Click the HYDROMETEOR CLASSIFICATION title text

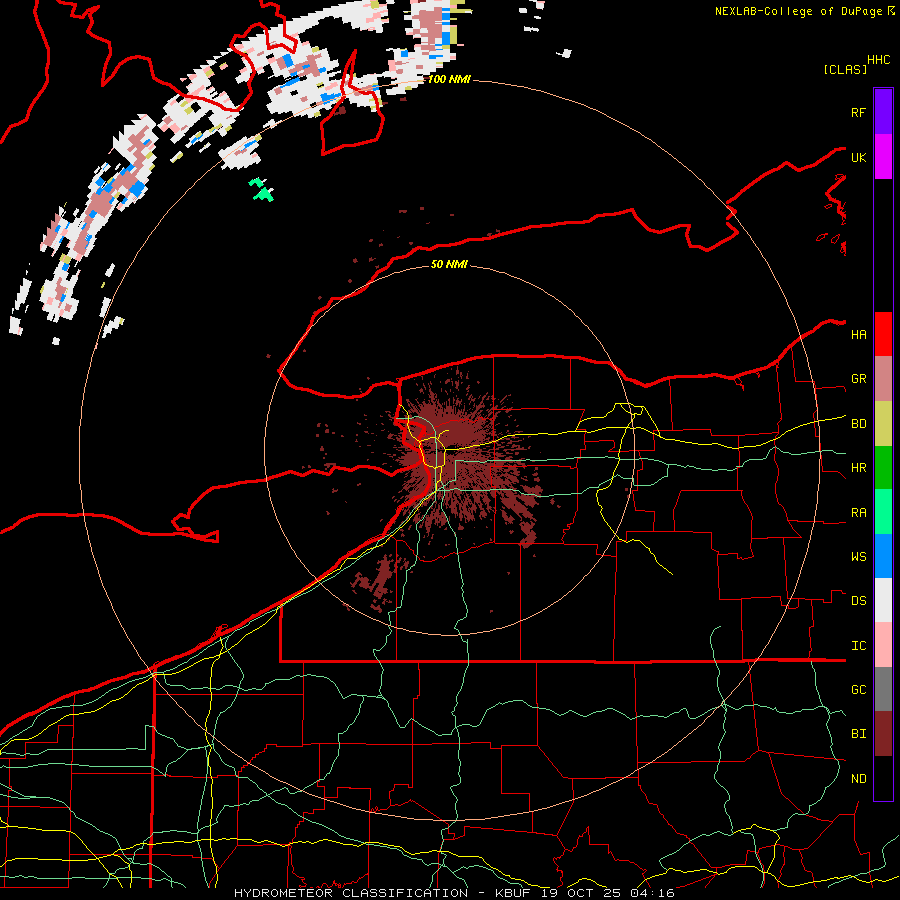point(351,893)
